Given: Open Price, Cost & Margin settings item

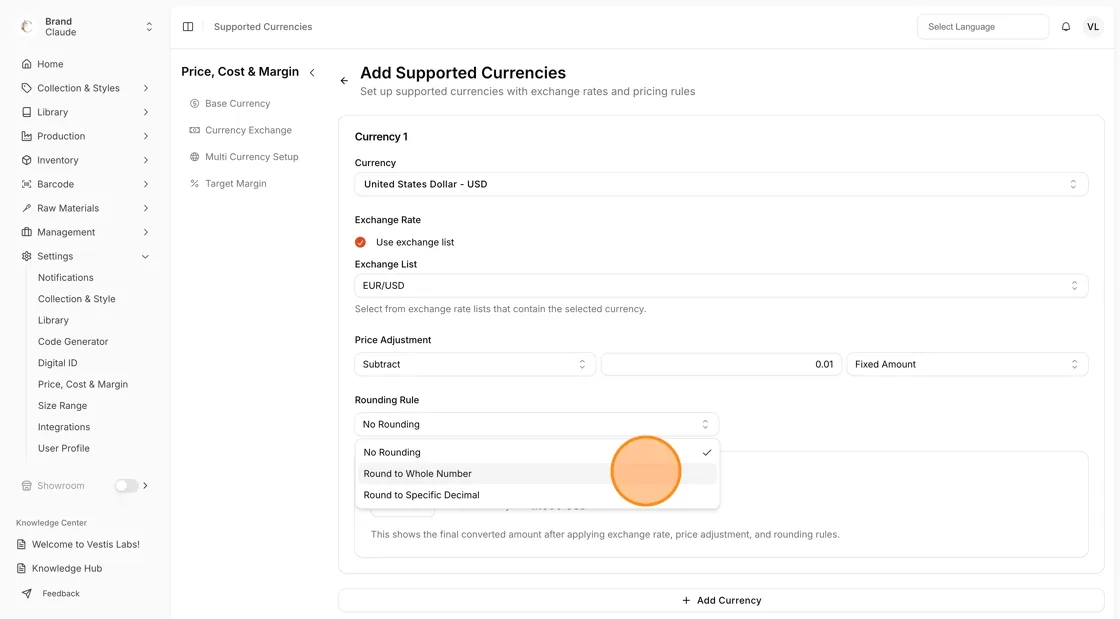Looking at the screenshot, I should [x=83, y=384].
